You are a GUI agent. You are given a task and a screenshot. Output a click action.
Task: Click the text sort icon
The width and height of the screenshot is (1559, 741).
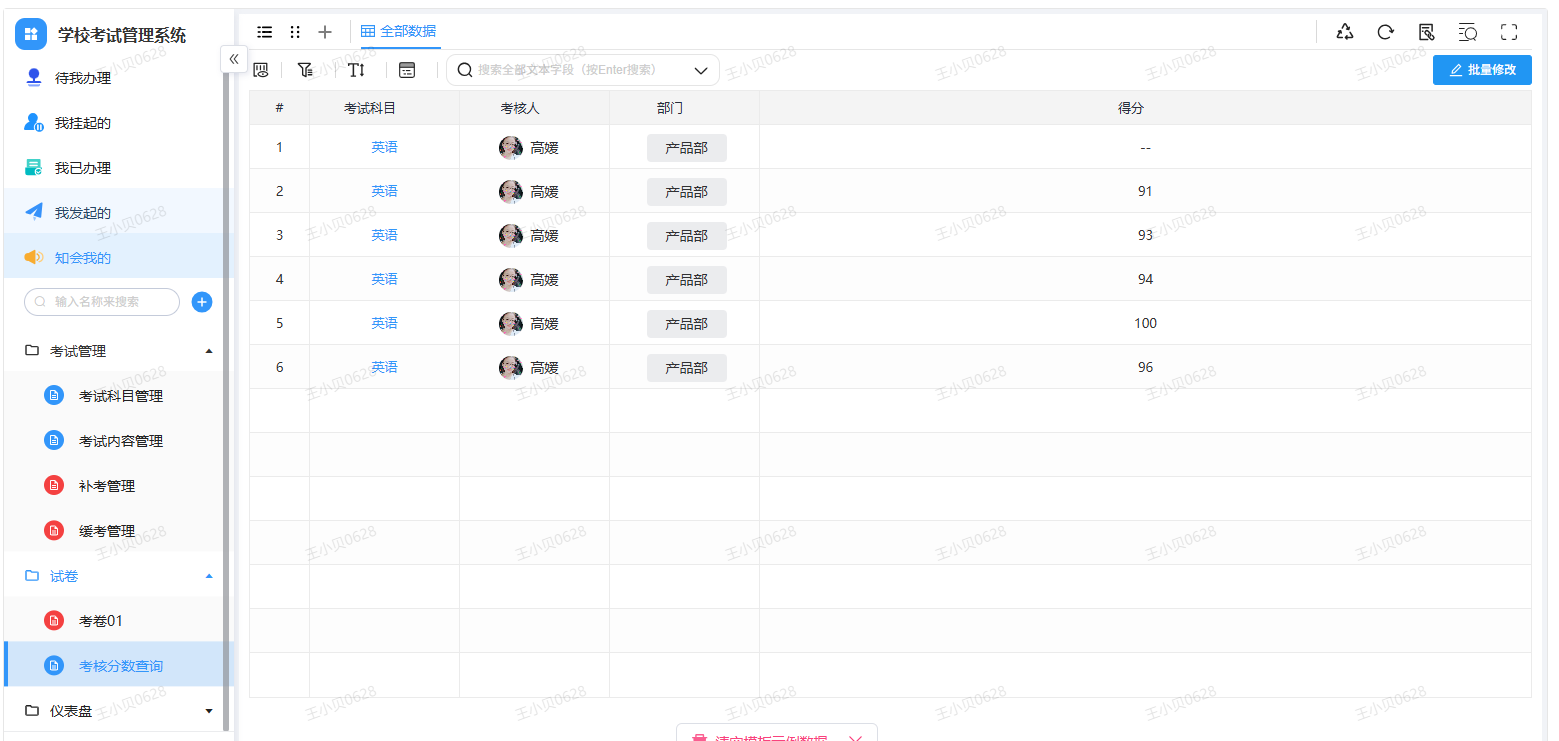coord(356,70)
